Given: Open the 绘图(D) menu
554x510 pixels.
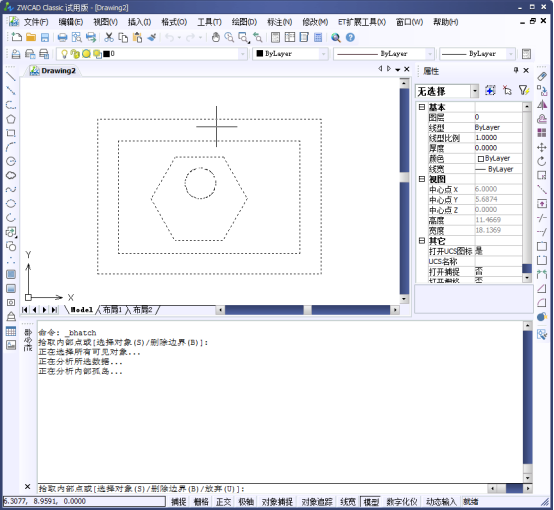Looking at the screenshot, I should 244,22.
